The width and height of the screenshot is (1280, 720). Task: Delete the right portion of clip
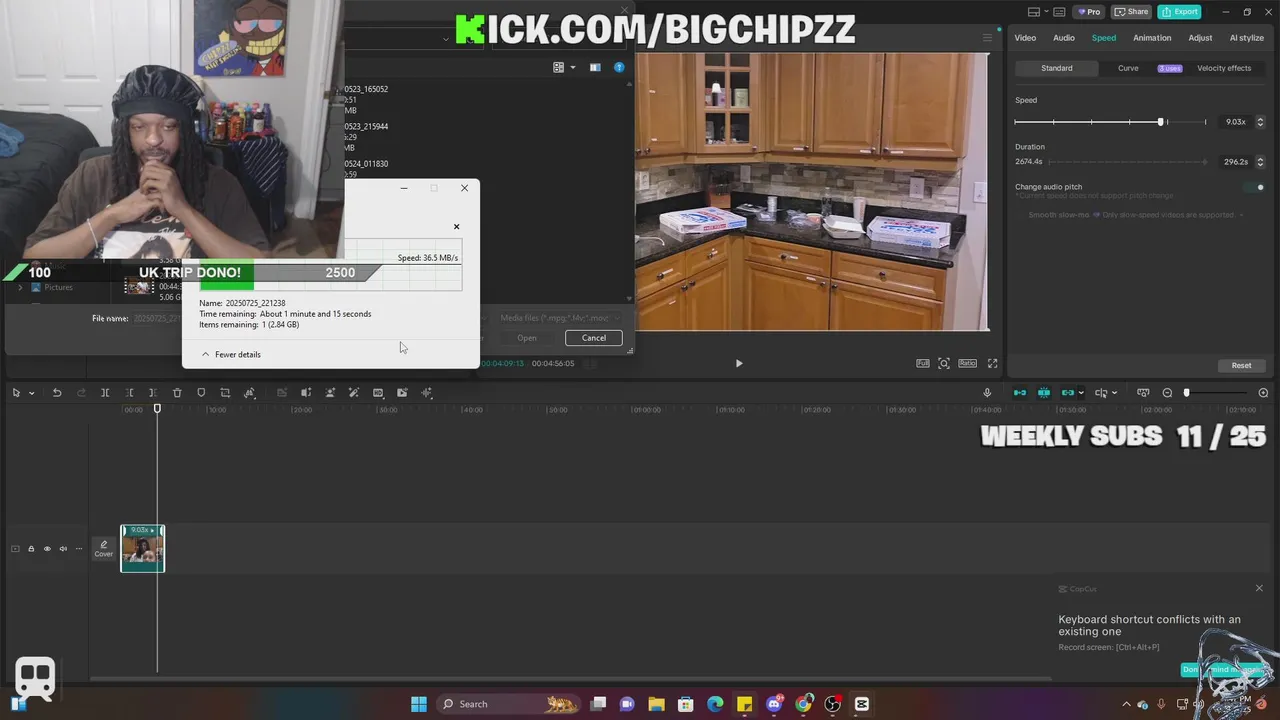(x=153, y=393)
